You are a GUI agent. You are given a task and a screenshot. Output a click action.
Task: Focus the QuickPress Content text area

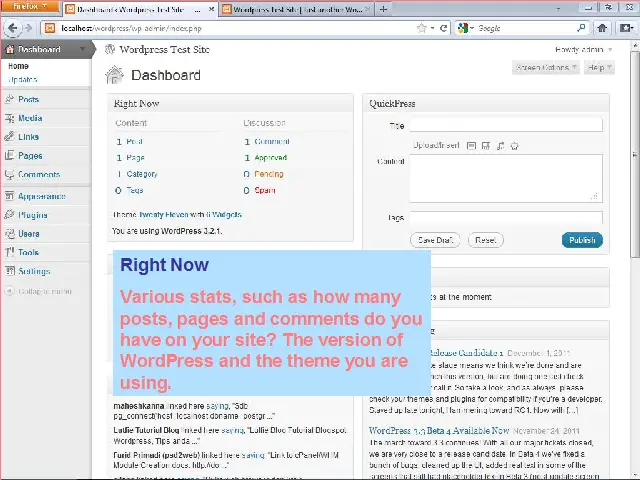click(506, 178)
